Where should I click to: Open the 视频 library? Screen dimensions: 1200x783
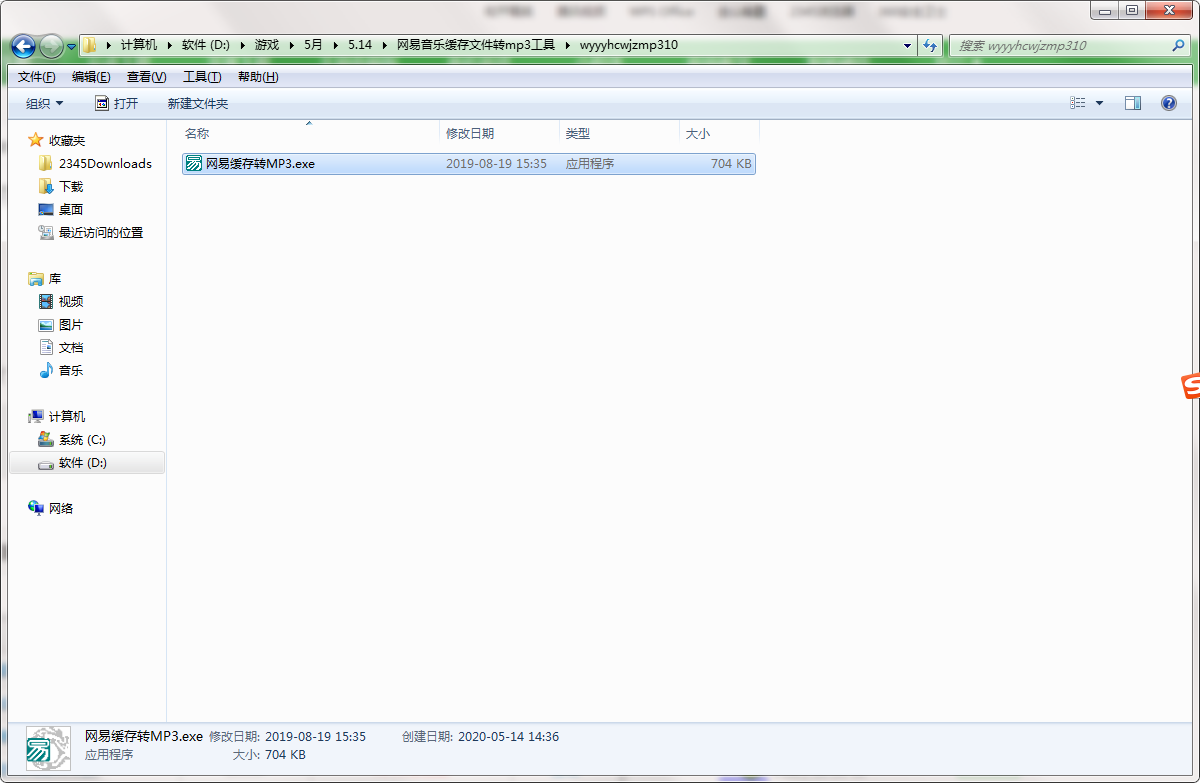(61, 301)
